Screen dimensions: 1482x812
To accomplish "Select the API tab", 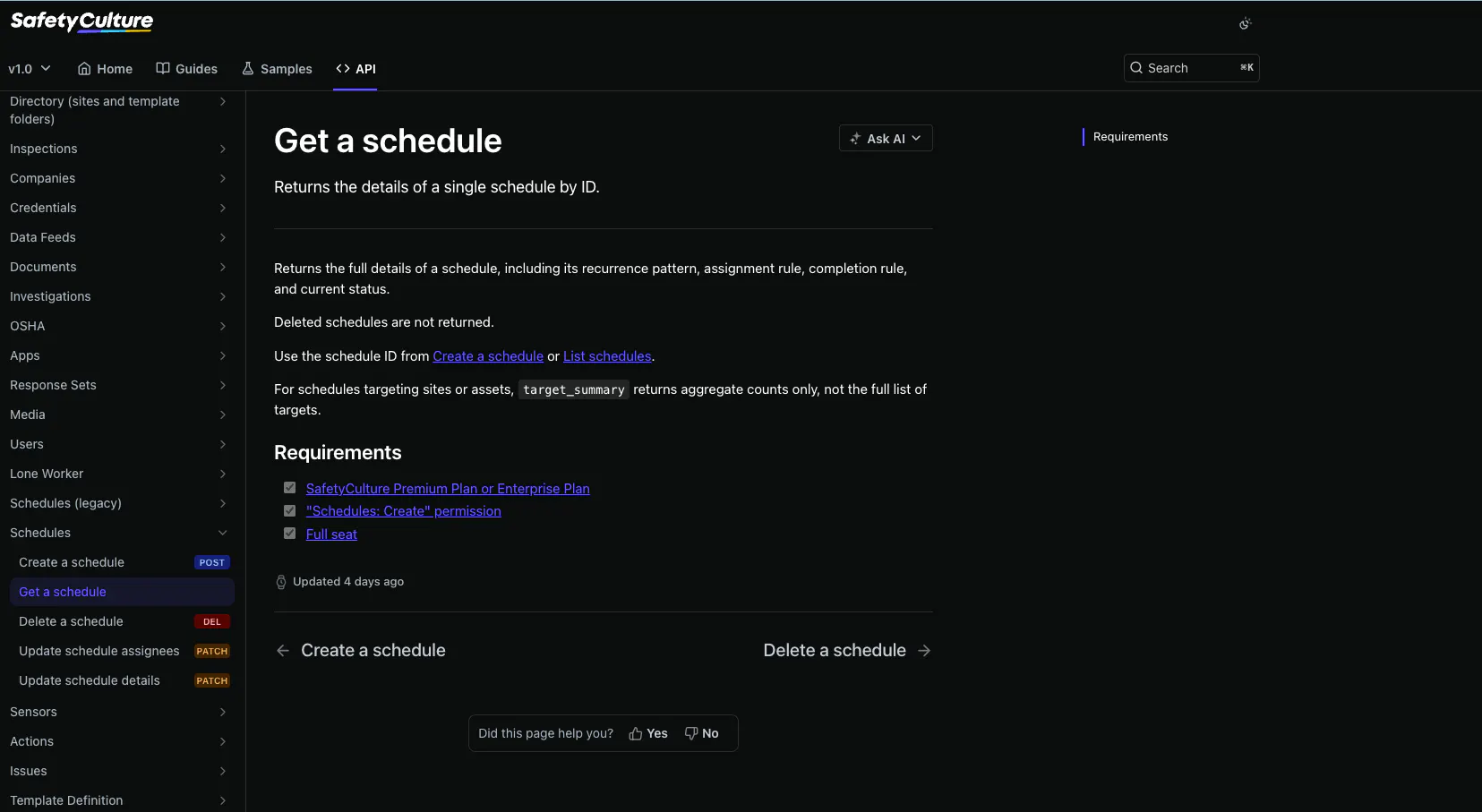I will [x=356, y=69].
